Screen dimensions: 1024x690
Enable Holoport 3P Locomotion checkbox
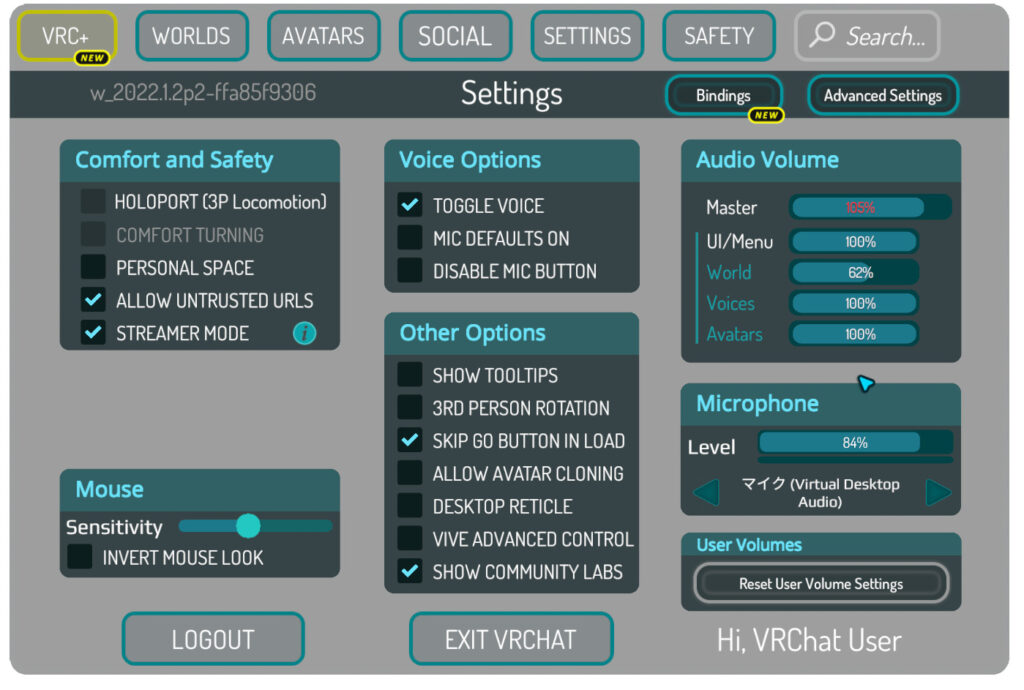pyautogui.click(x=93, y=202)
